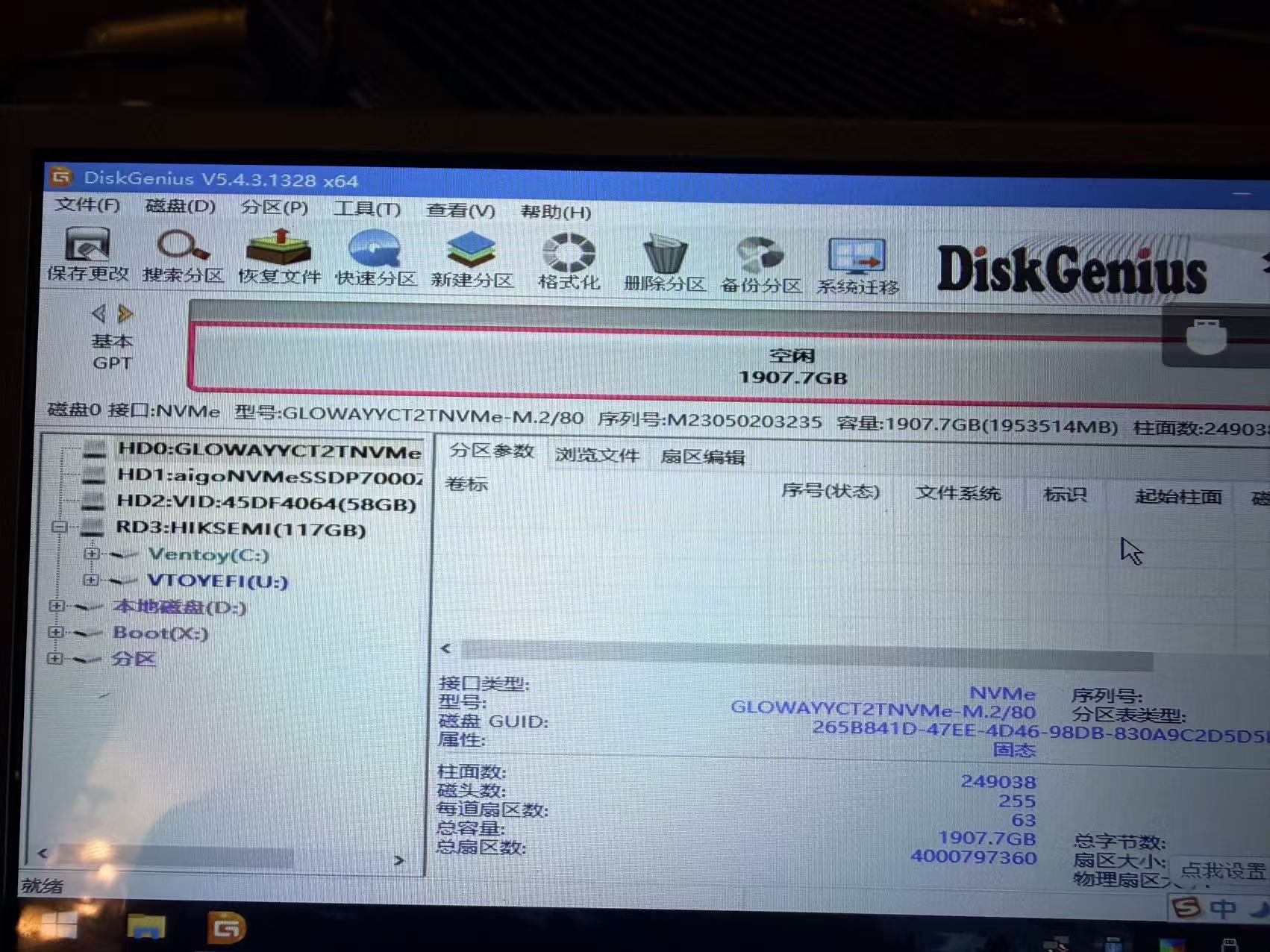
Task: Click the partition list scroll-left arrow
Action: (x=446, y=648)
